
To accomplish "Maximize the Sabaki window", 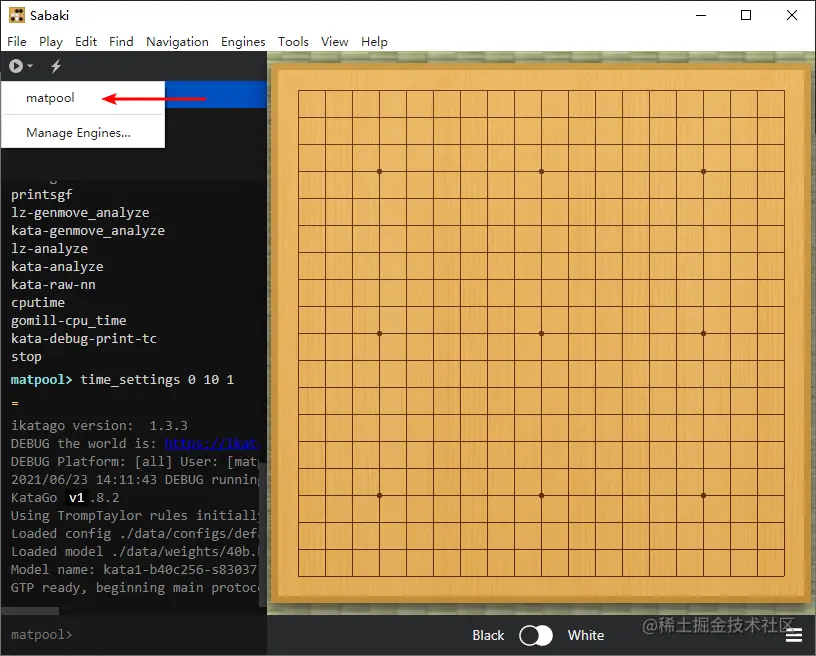I will coord(746,15).
